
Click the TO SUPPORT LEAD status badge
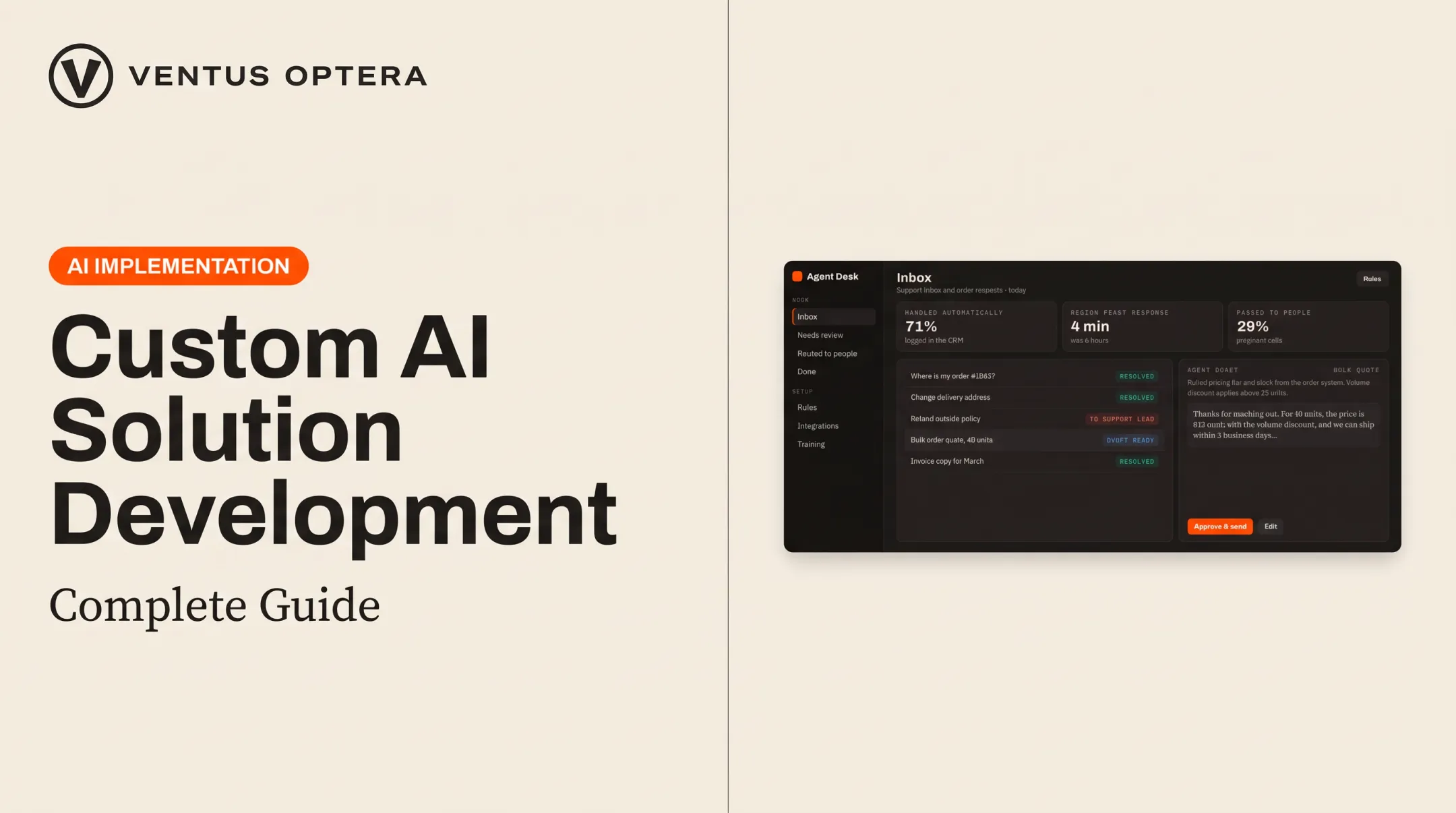(1122, 419)
